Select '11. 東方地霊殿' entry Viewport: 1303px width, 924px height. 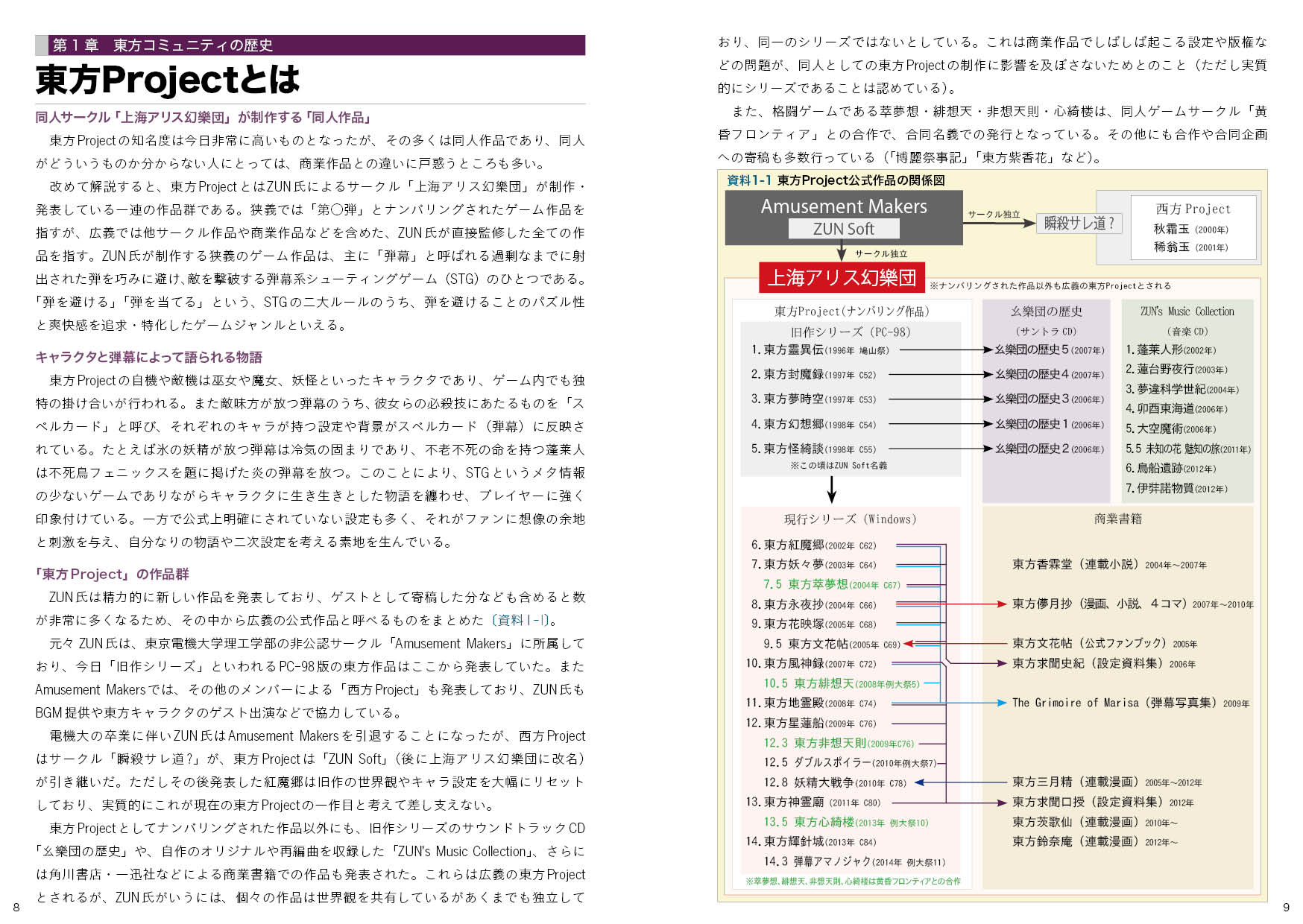[810, 703]
